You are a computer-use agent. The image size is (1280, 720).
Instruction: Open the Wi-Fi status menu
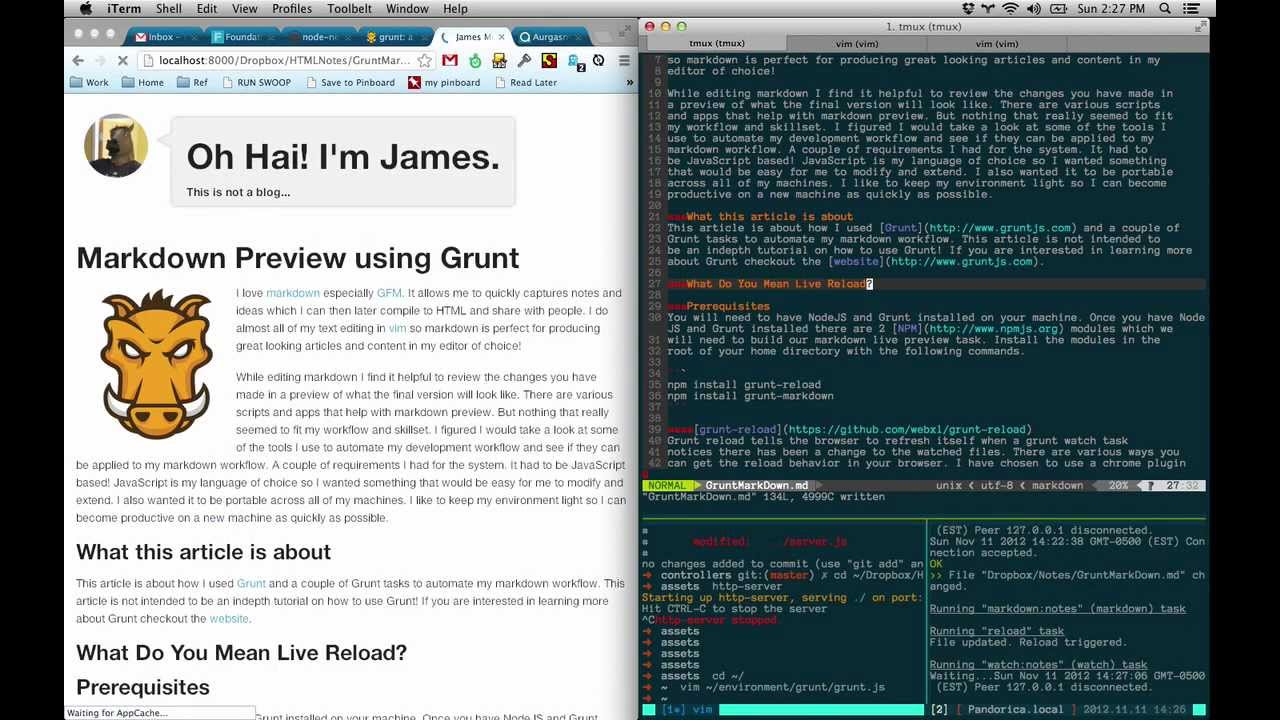coord(1011,9)
